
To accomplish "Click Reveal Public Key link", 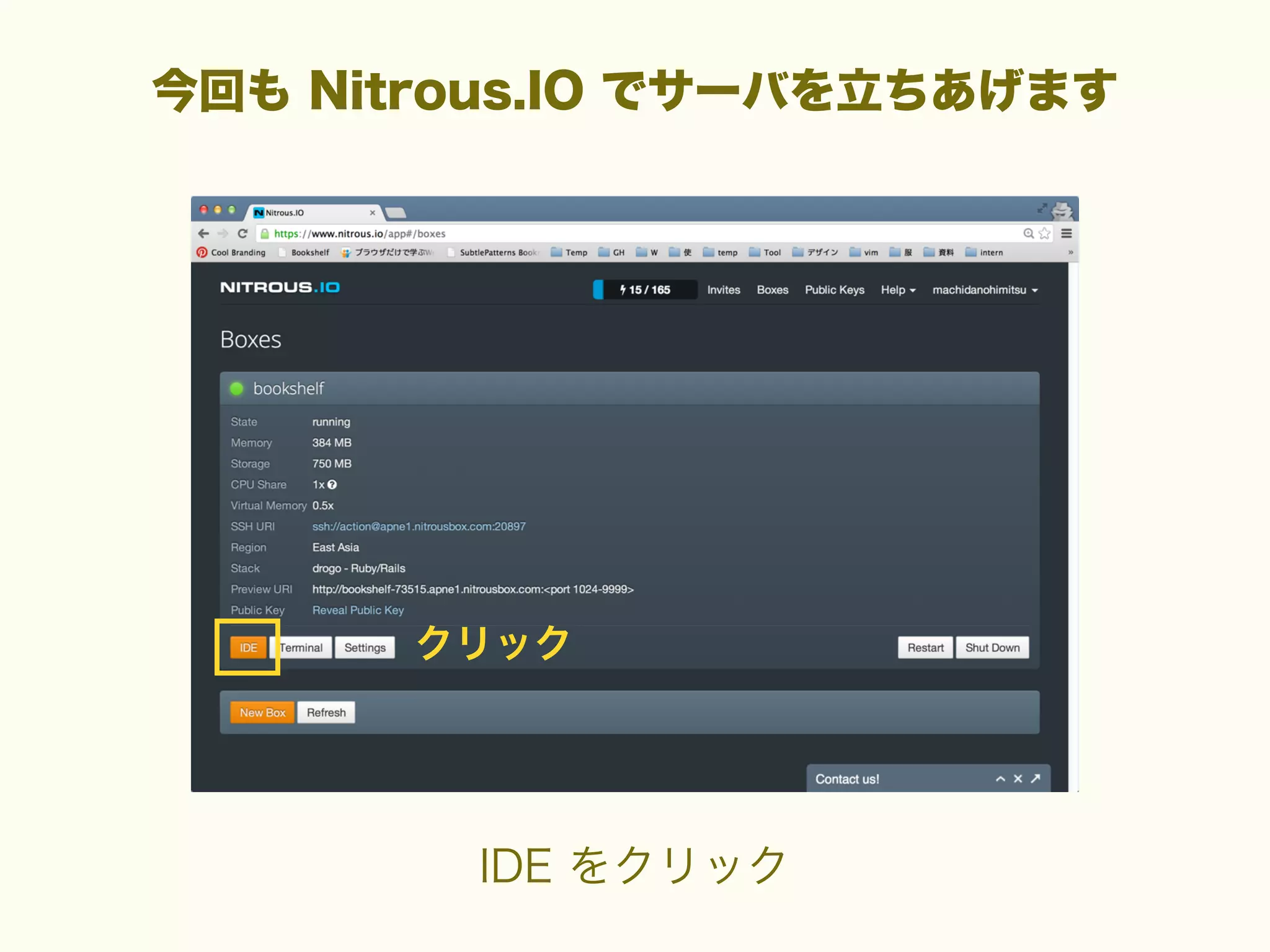I will coord(358,610).
